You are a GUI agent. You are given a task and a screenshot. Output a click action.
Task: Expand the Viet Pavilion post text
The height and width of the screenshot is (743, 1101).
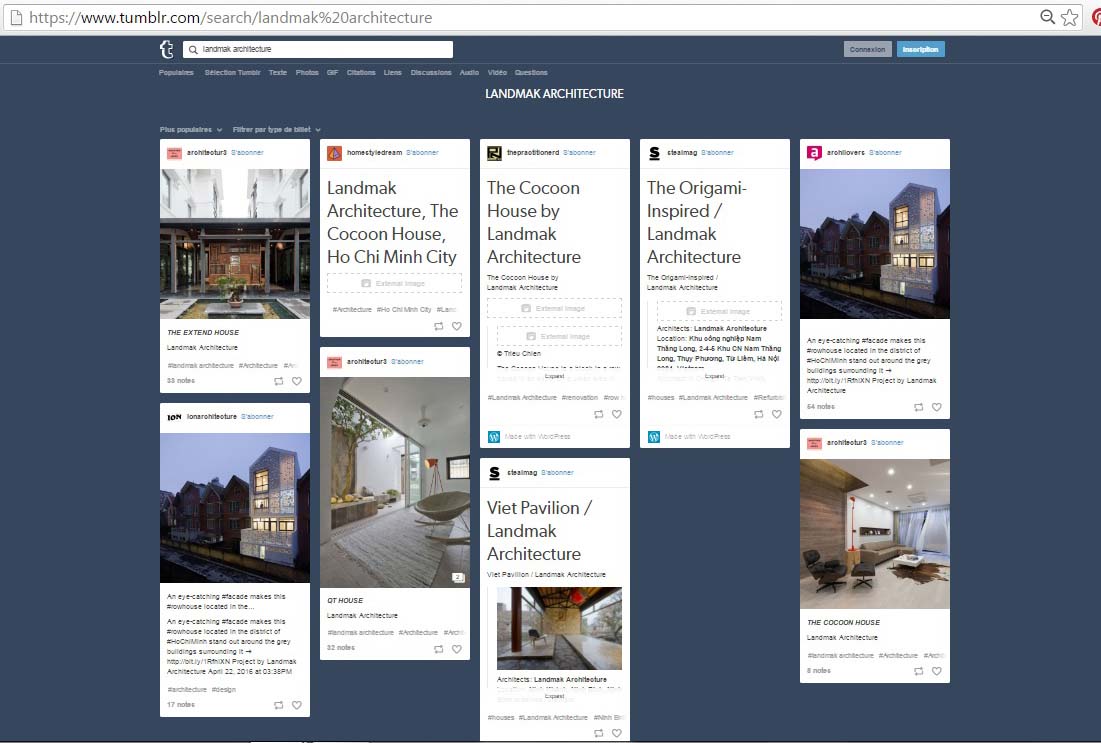(555, 697)
